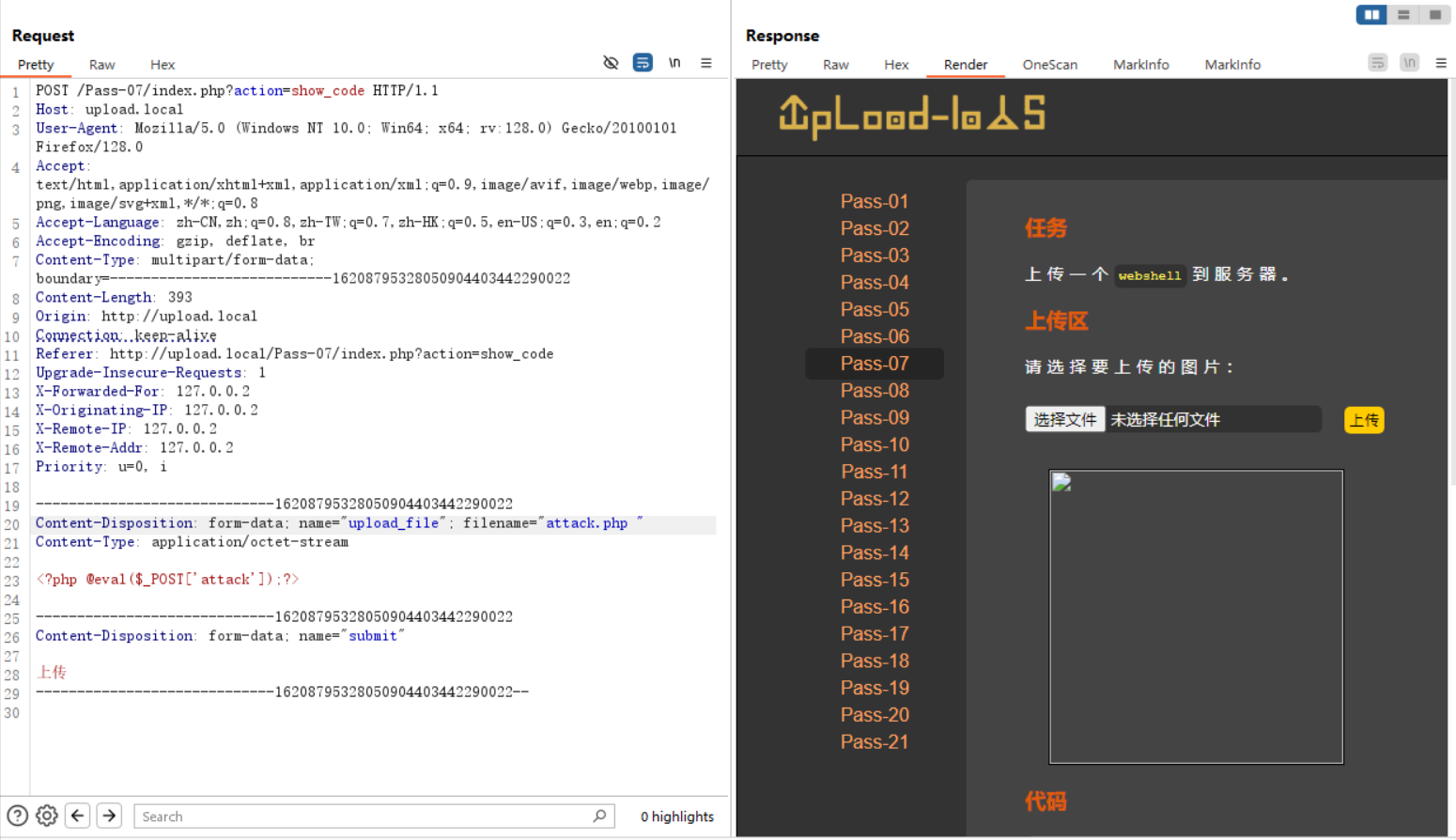Image resolution: width=1456 pixels, height=840 pixels.
Task: Click the yellow 上传 upload button
Action: [1364, 420]
